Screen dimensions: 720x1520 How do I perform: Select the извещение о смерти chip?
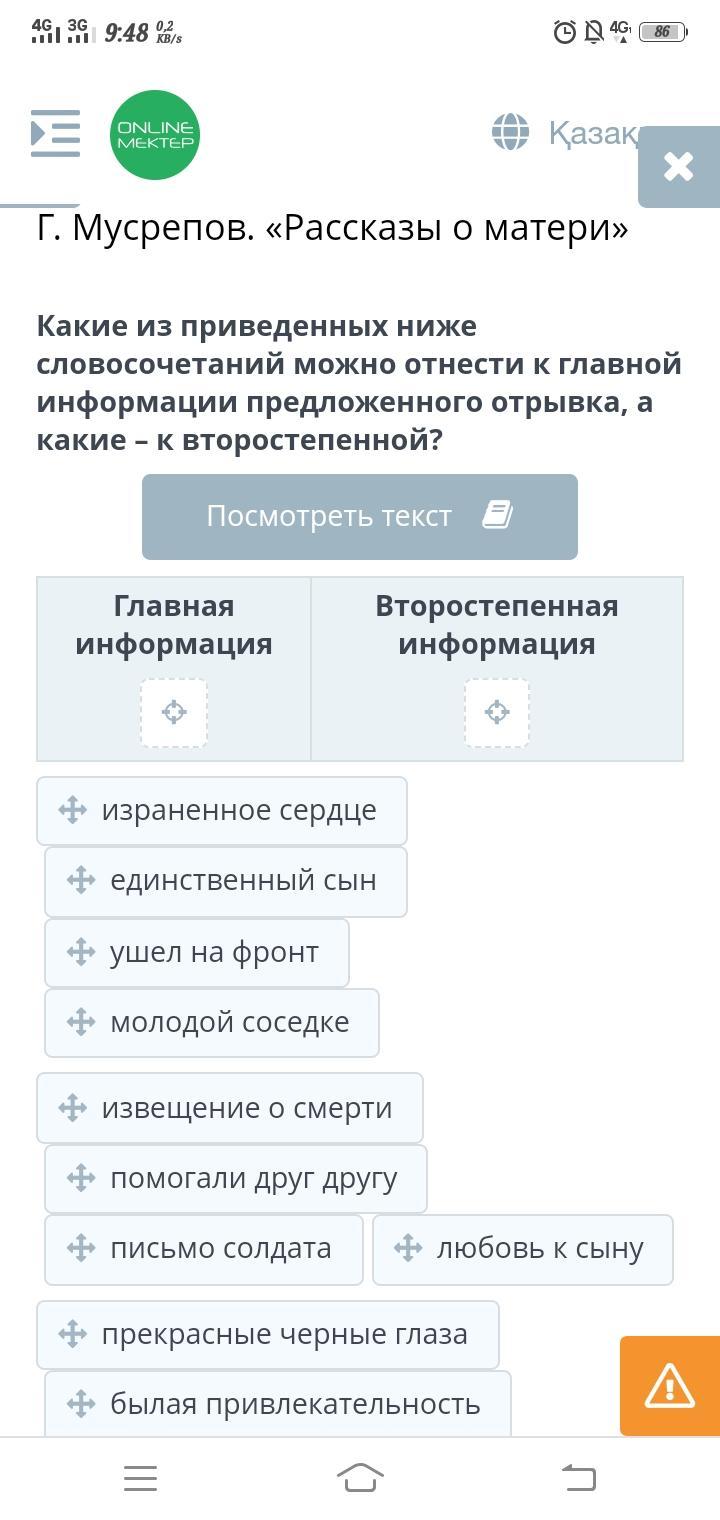click(230, 1108)
